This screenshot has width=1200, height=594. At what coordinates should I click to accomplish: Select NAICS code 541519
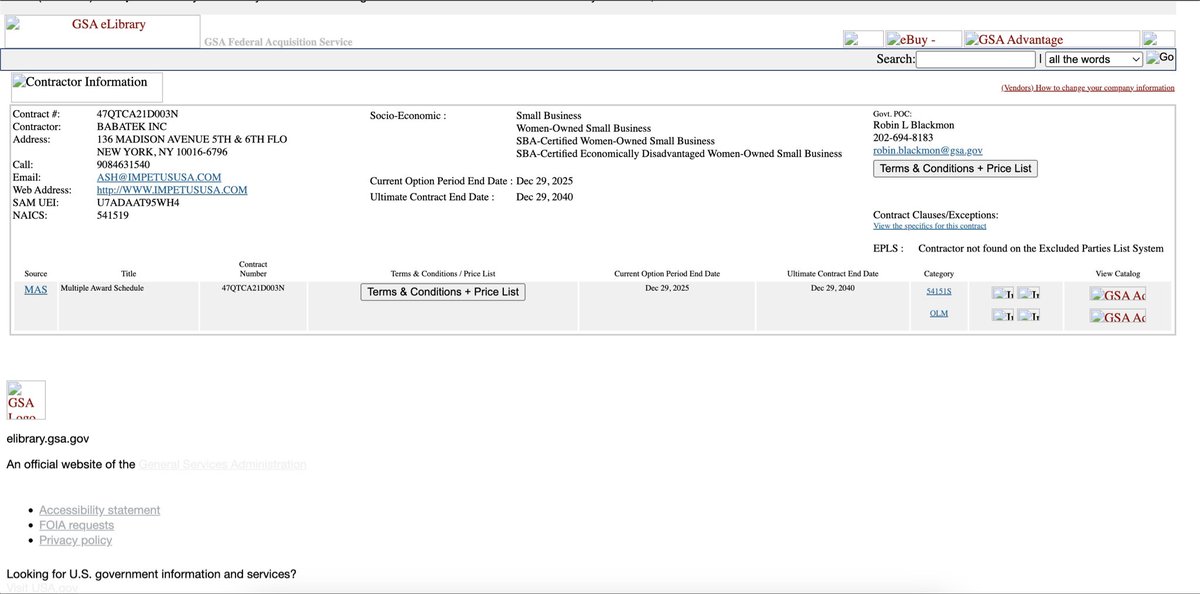[x=115, y=216]
